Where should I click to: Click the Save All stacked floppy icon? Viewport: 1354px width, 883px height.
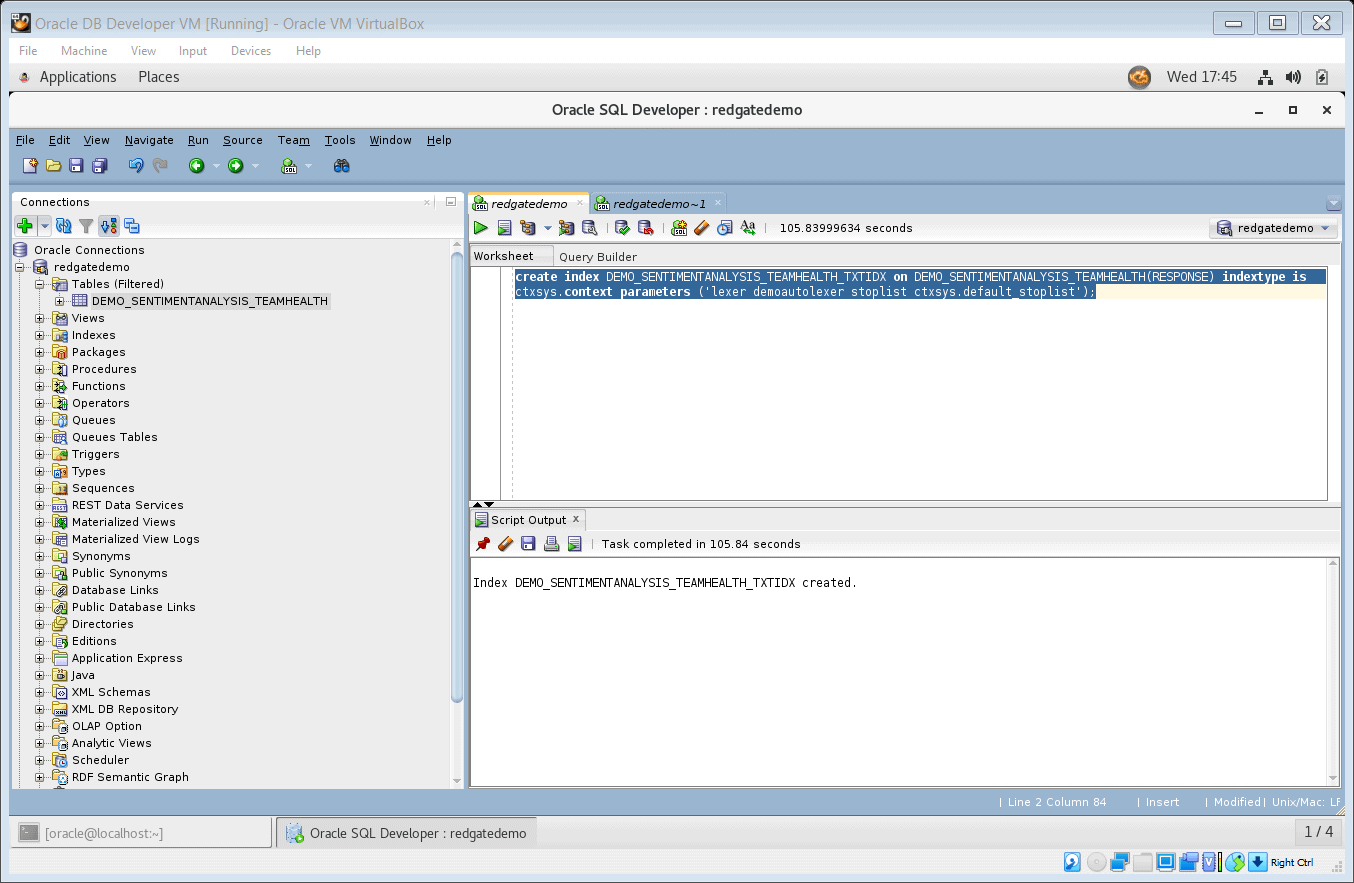100,166
